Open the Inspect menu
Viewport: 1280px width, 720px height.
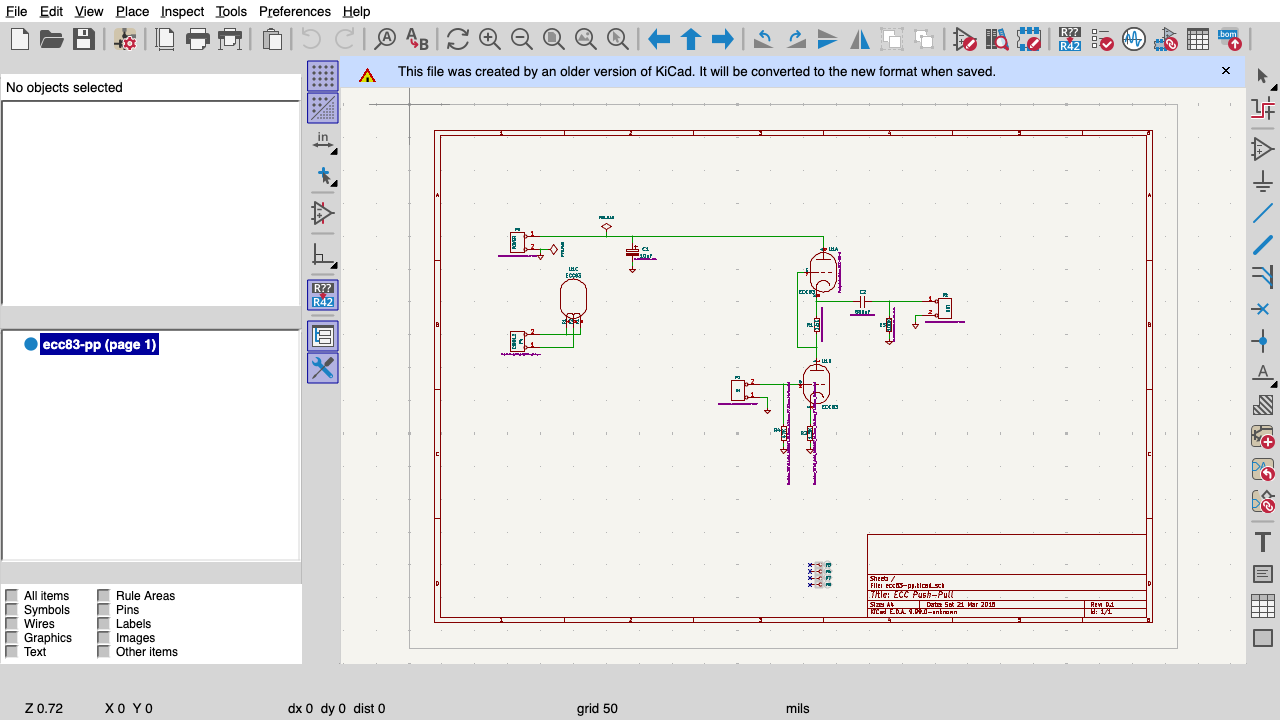[x=182, y=11]
